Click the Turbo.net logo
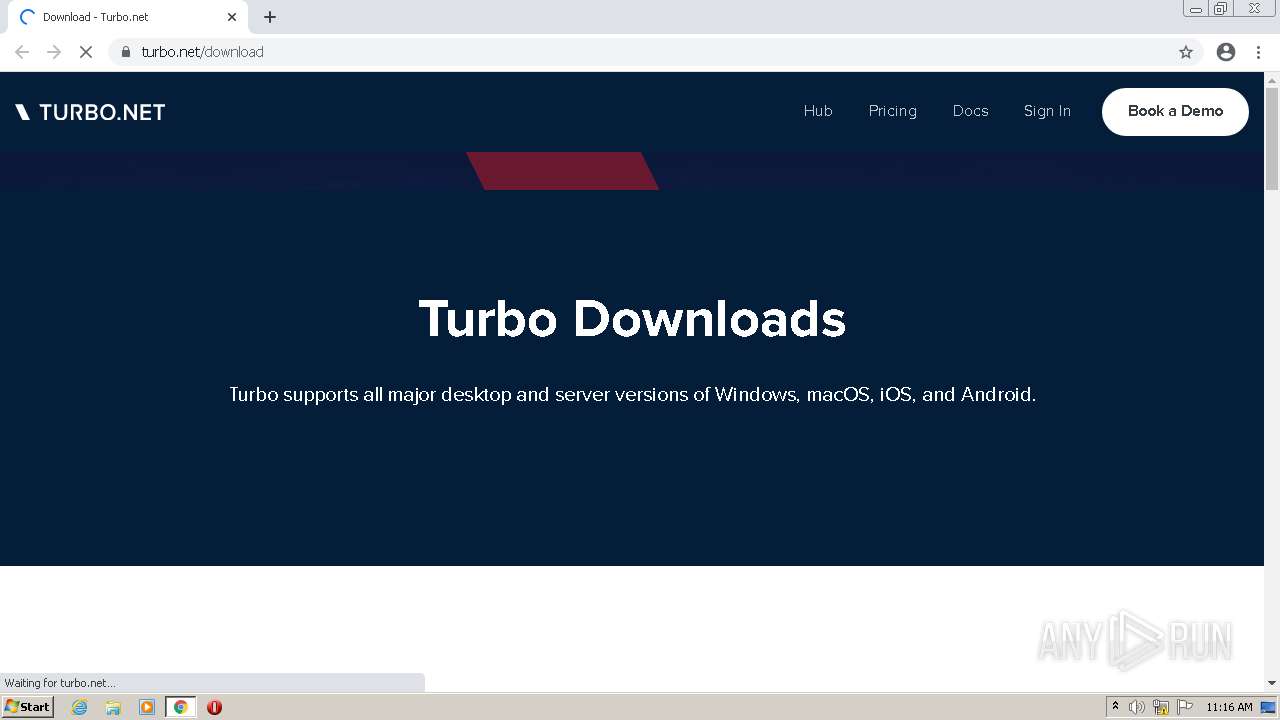Viewport: 1280px width, 720px height. click(x=90, y=112)
